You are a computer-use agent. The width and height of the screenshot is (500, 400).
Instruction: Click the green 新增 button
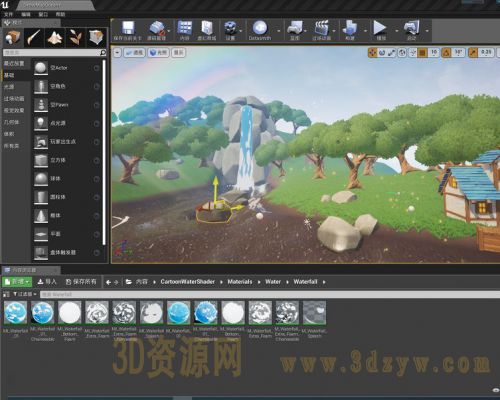pos(17,282)
